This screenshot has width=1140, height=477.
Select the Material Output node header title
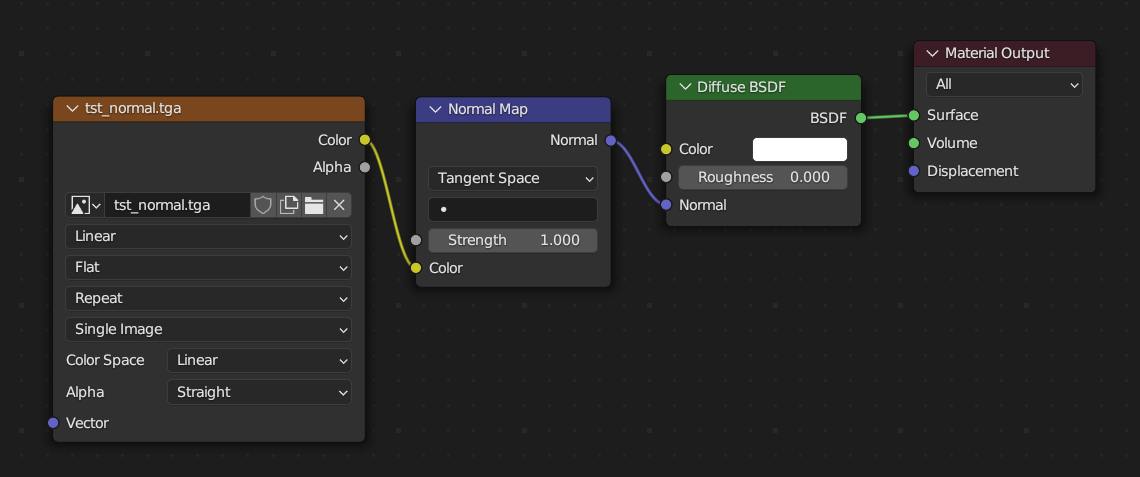998,53
